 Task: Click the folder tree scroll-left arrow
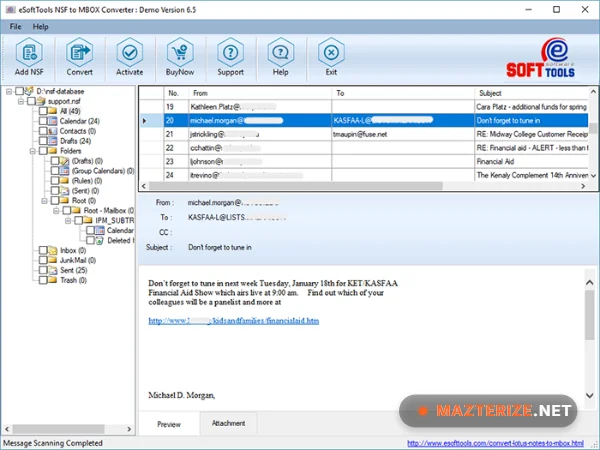[x=7, y=429]
